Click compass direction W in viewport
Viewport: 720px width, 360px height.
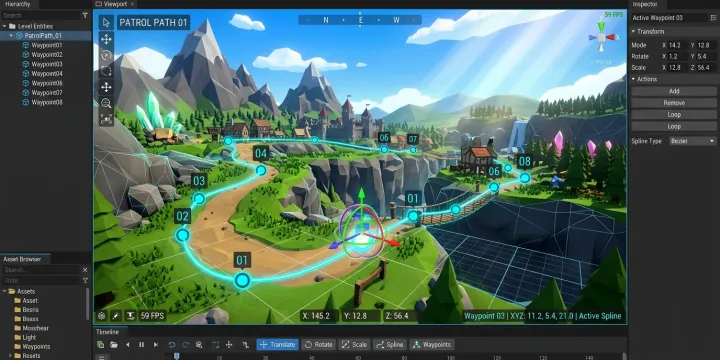[x=396, y=20]
